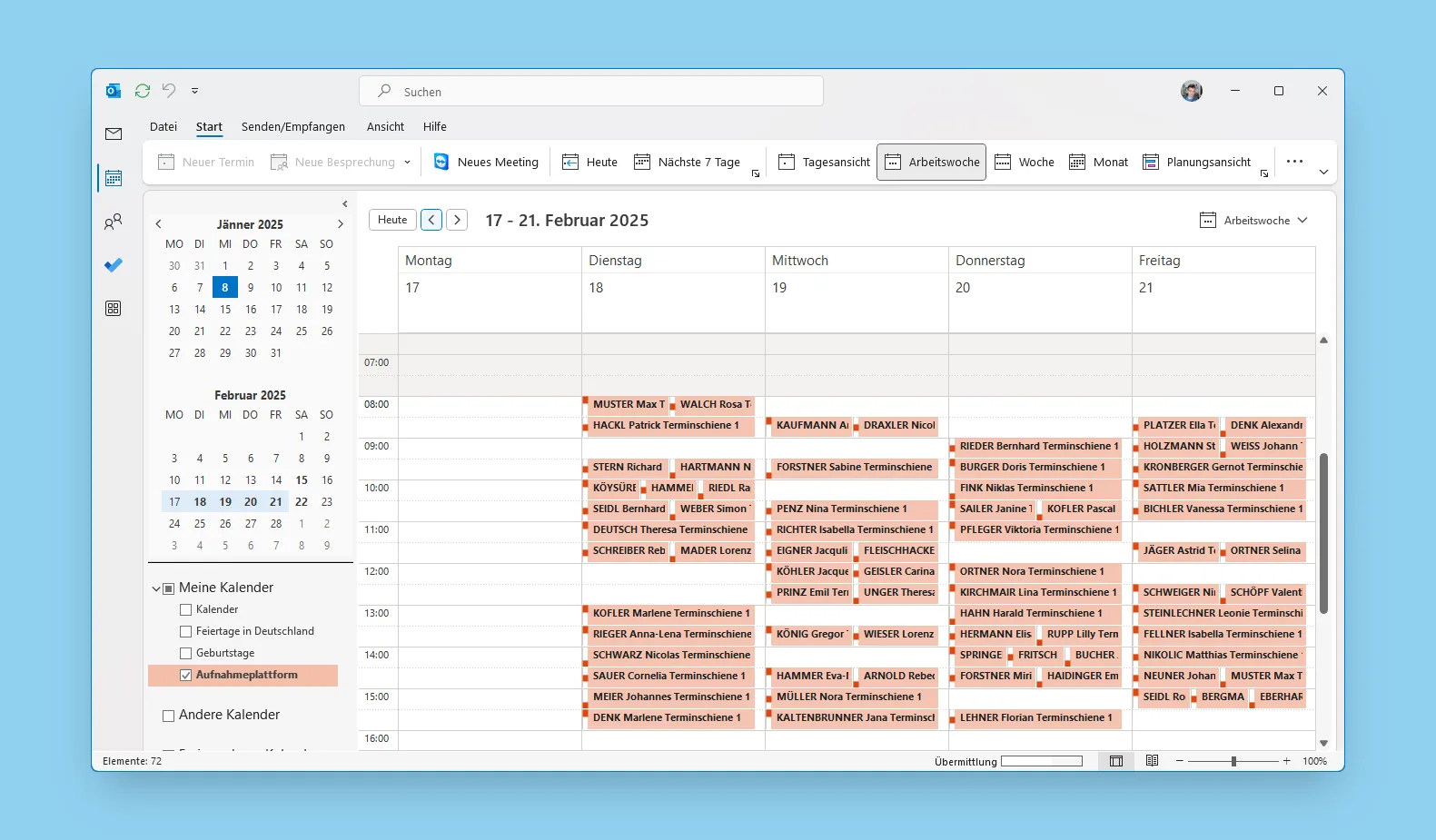Switch to normal view in status bar
This screenshot has height=840, width=1436.
1116,761
